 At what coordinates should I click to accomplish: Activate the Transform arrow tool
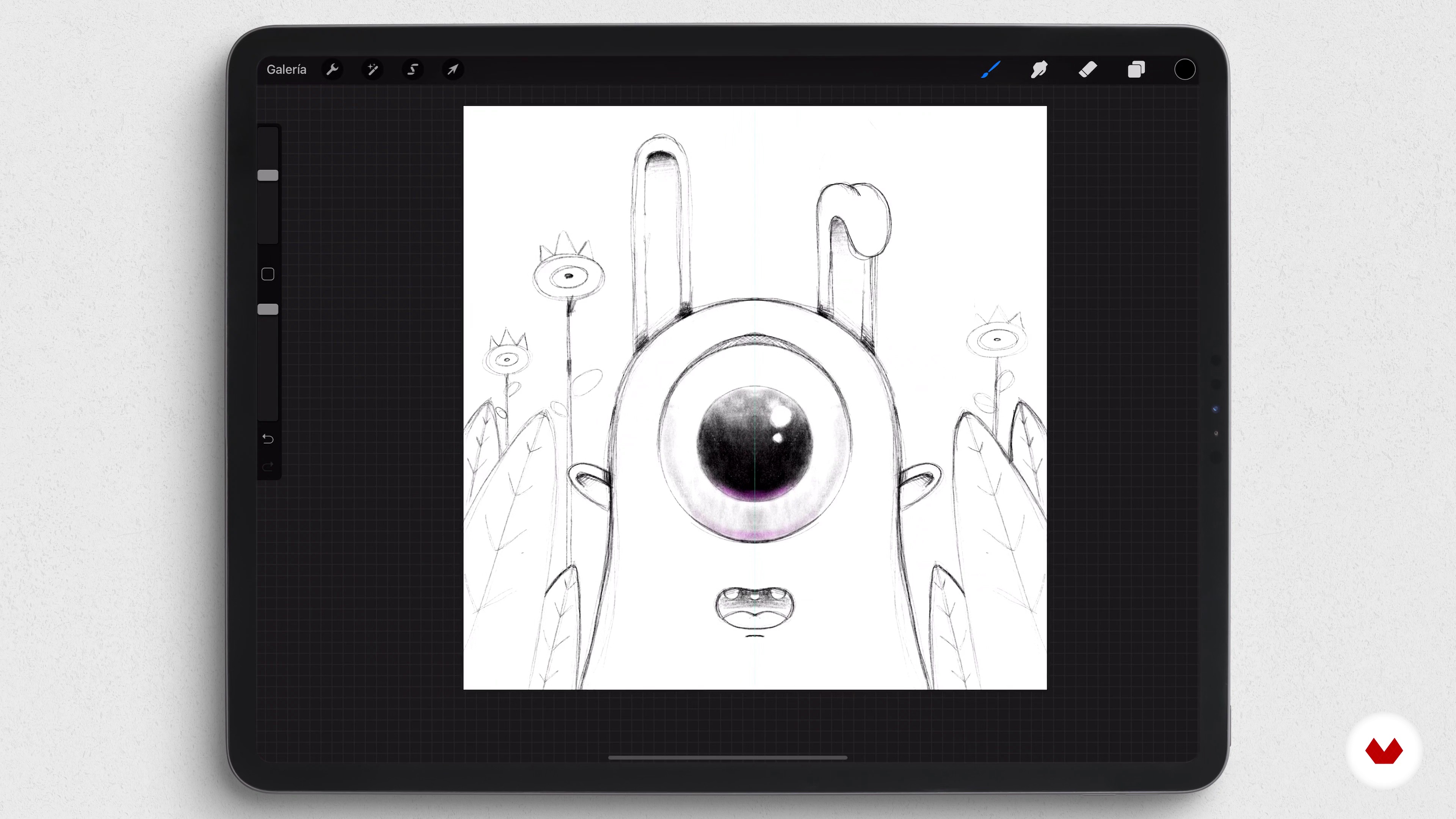[453, 69]
